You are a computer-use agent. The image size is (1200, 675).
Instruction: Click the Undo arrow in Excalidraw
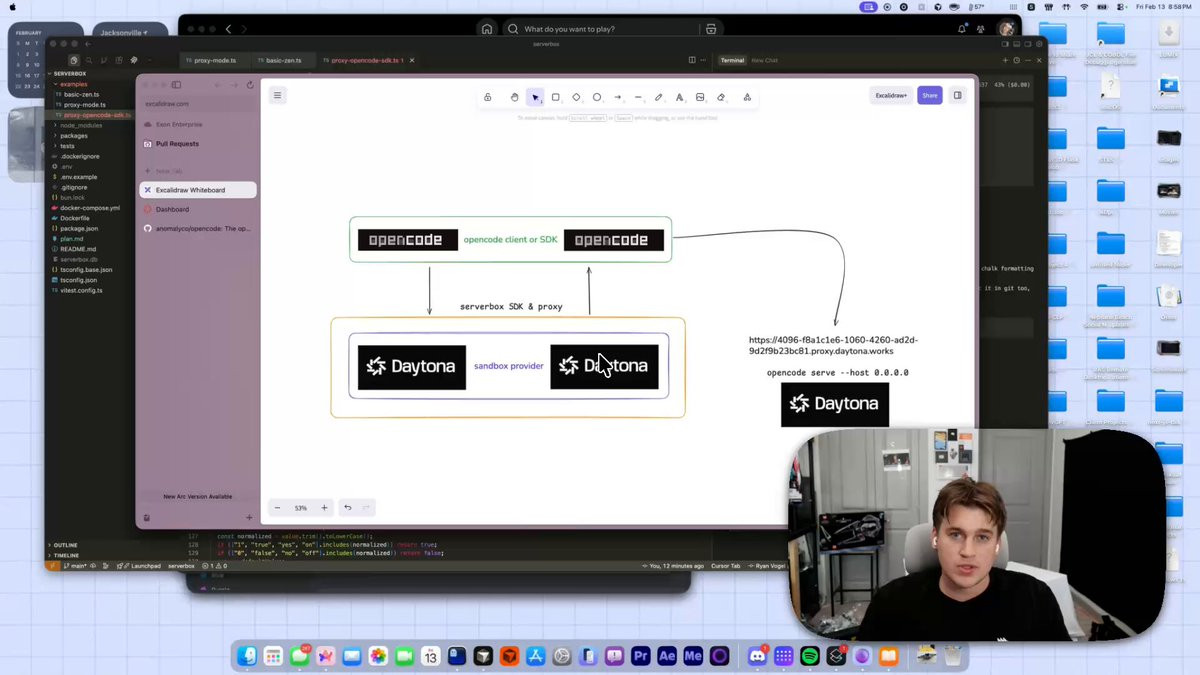(x=347, y=508)
